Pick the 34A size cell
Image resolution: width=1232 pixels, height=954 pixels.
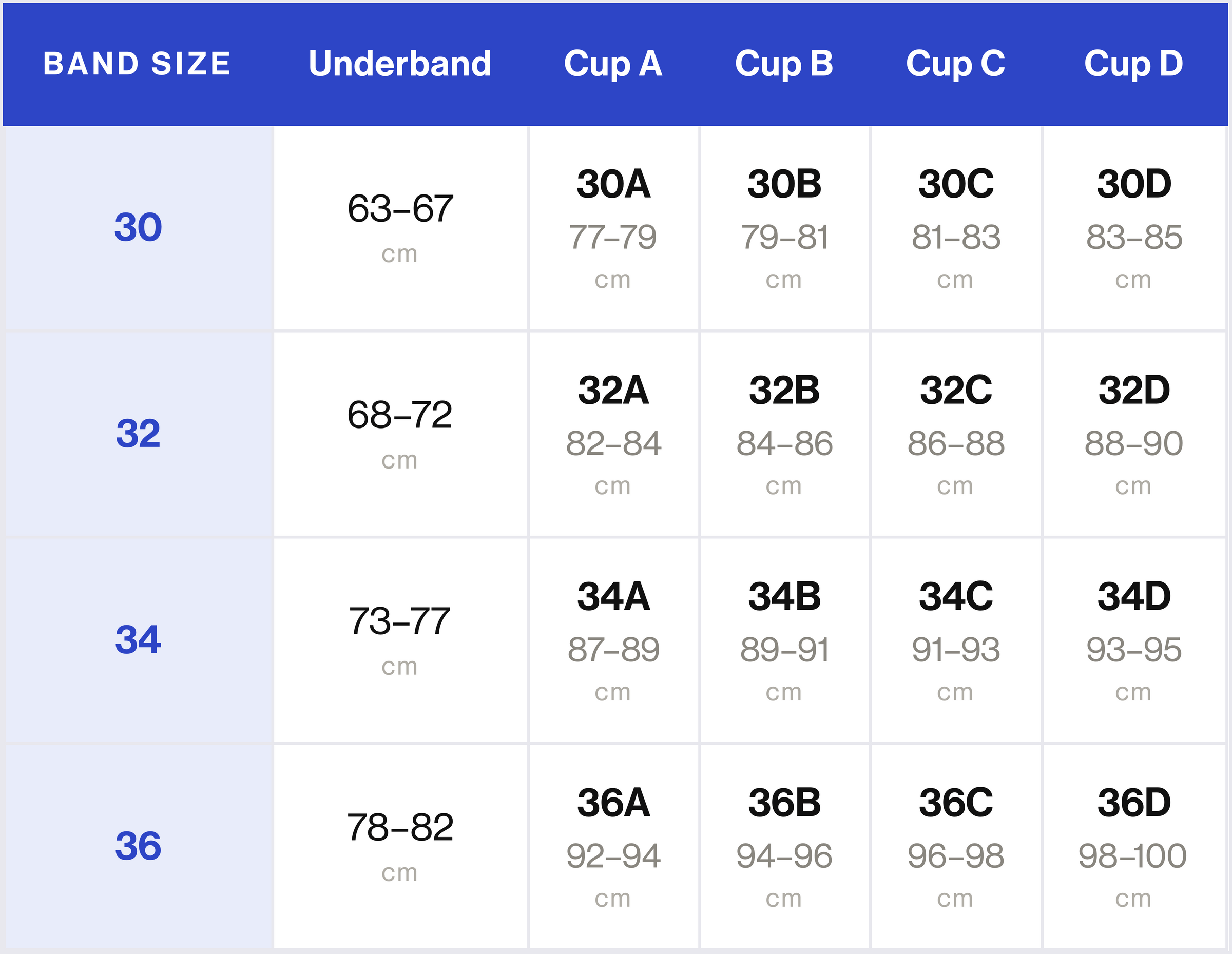click(614, 640)
